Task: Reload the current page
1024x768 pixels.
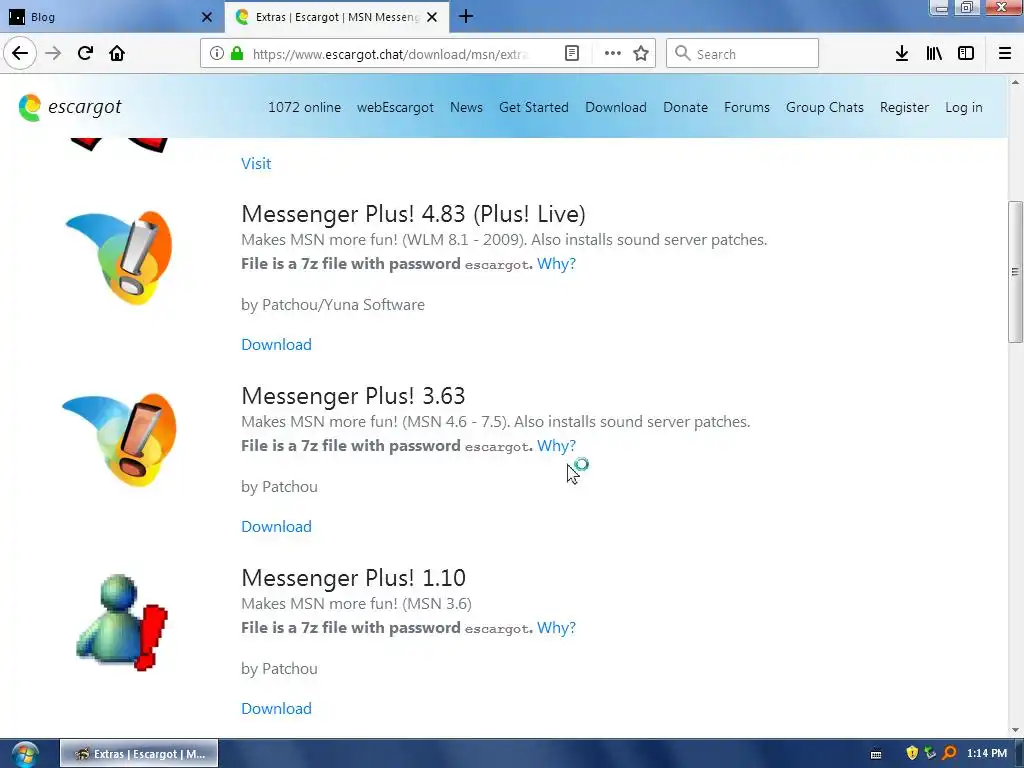Action: pyautogui.click(x=85, y=53)
